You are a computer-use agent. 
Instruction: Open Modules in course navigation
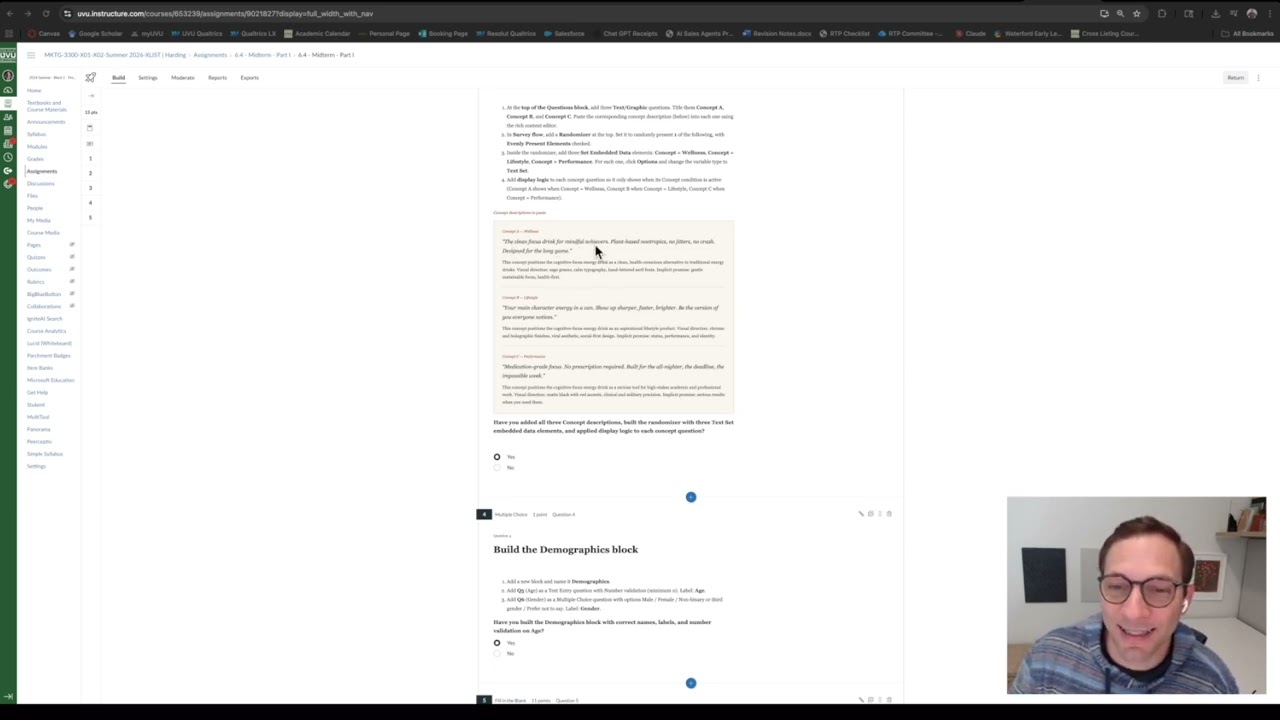click(x=37, y=147)
